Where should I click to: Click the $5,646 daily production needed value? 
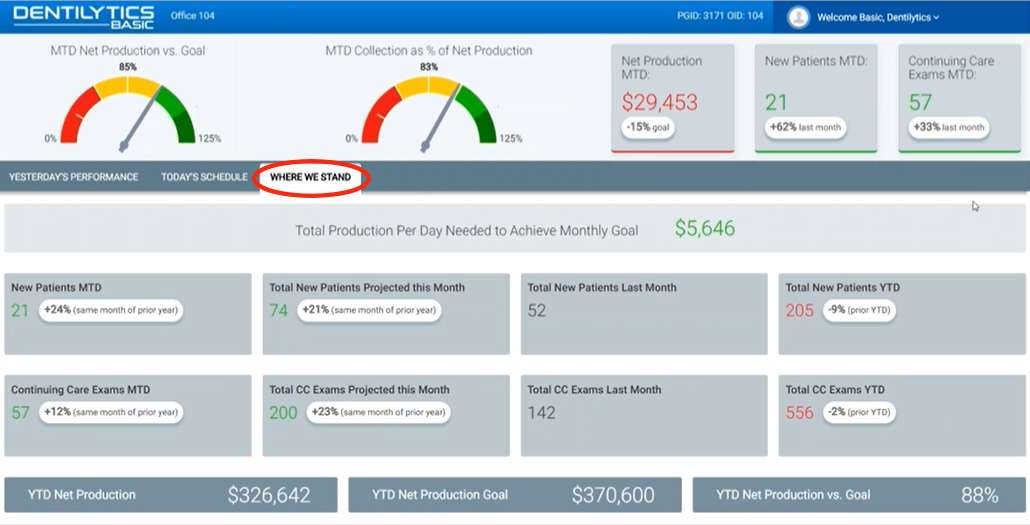point(704,229)
